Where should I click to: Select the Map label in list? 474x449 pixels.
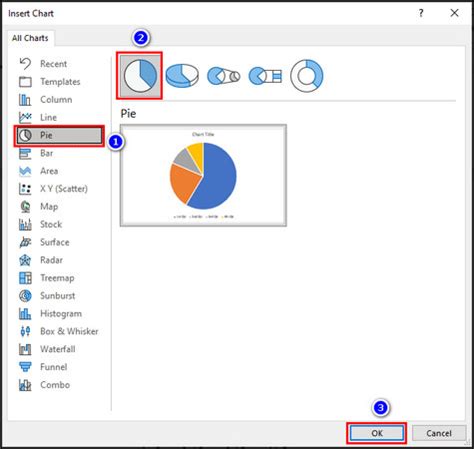pyautogui.click(x=49, y=207)
